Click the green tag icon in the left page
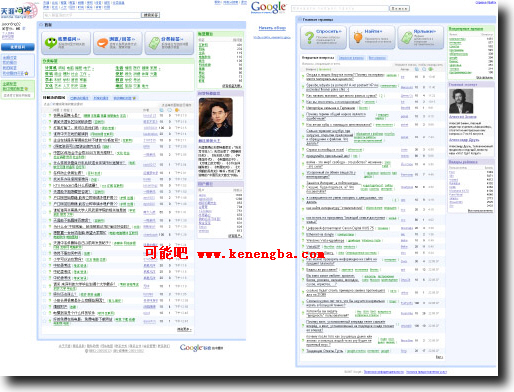 pos(154,43)
